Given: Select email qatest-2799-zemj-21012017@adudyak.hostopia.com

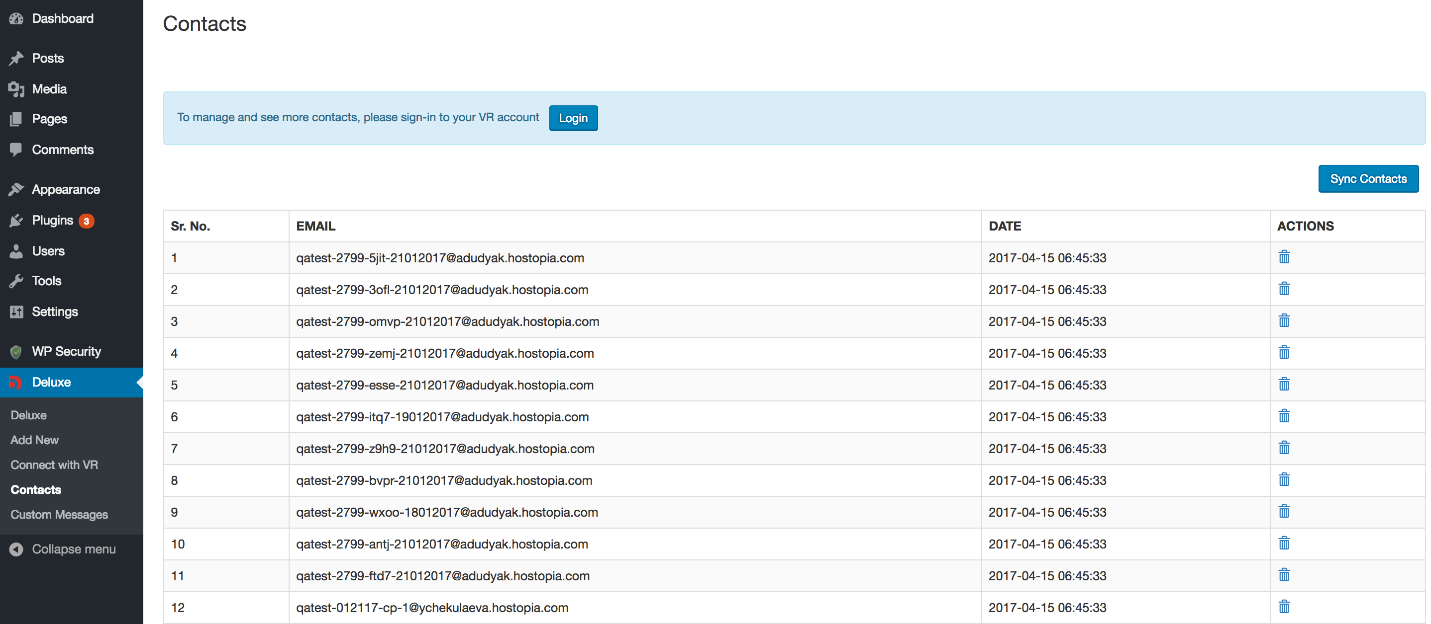Looking at the screenshot, I should click(445, 353).
